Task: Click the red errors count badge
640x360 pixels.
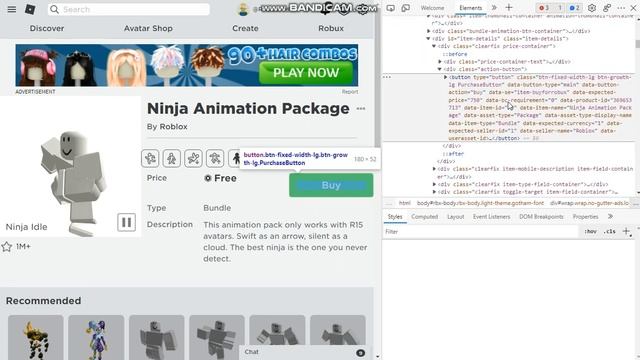Action: click(x=544, y=8)
